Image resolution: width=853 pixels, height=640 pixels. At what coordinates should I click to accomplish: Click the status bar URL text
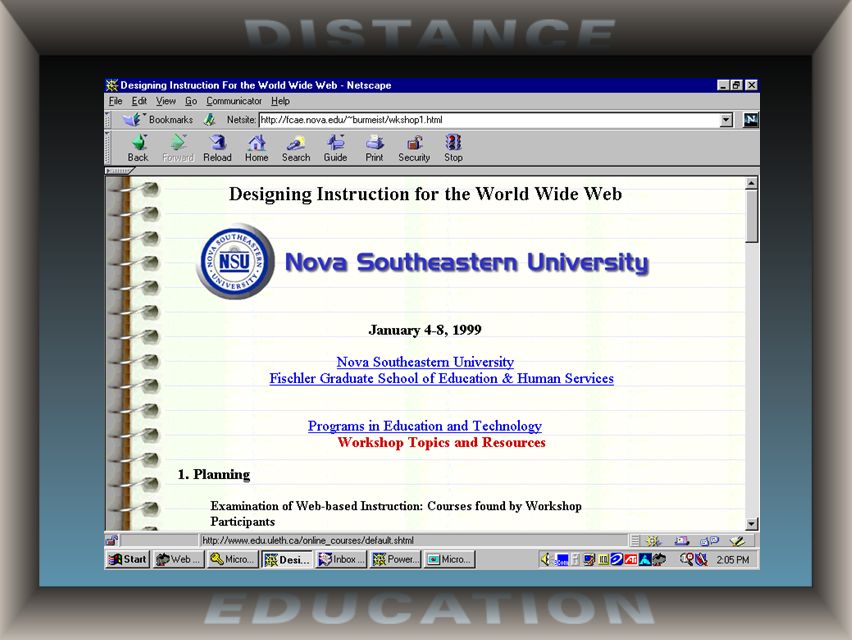coord(308,540)
